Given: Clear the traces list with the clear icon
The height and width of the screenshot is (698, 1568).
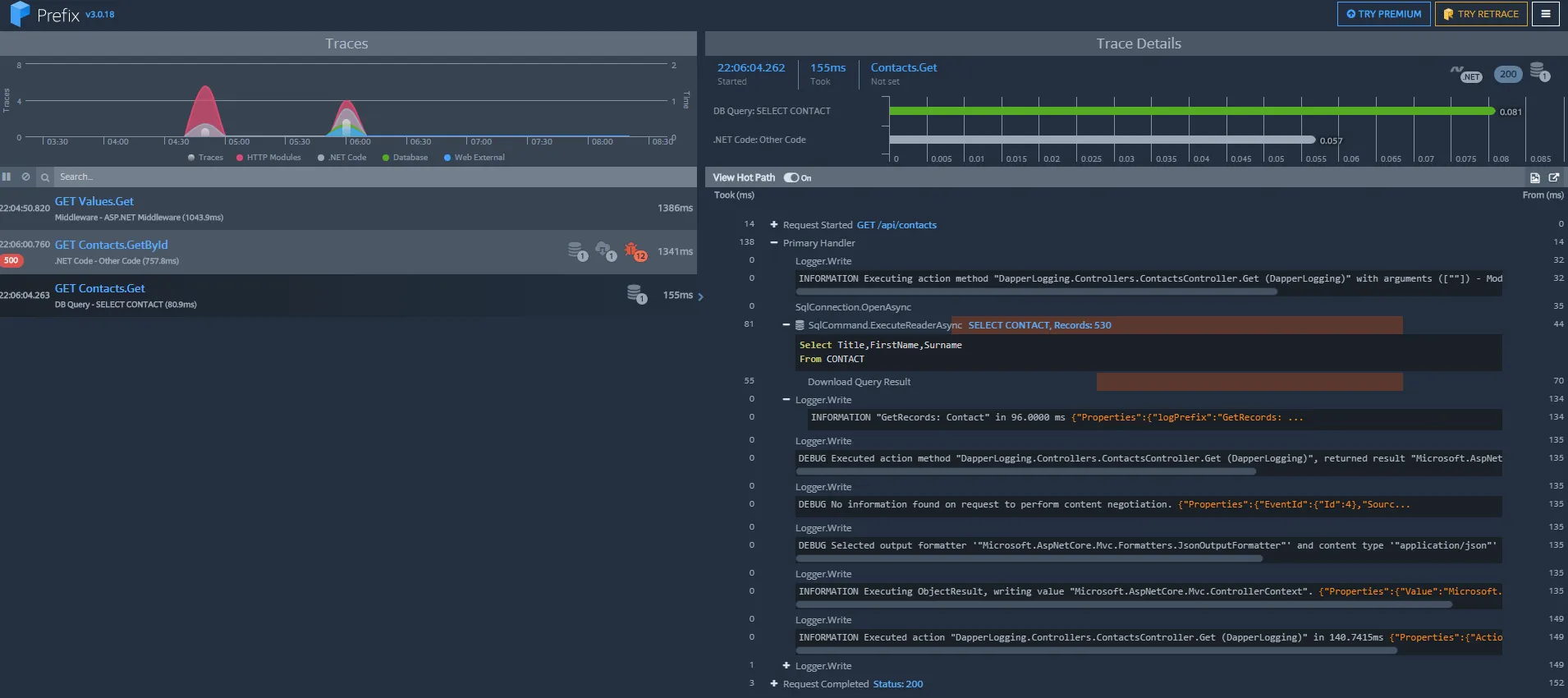Looking at the screenshot, I should click(25, 177).
